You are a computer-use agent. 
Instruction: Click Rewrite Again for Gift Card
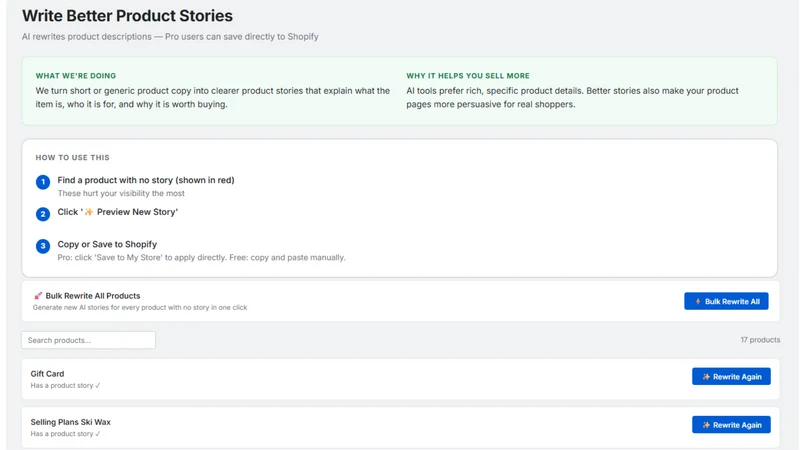[731, 377]
